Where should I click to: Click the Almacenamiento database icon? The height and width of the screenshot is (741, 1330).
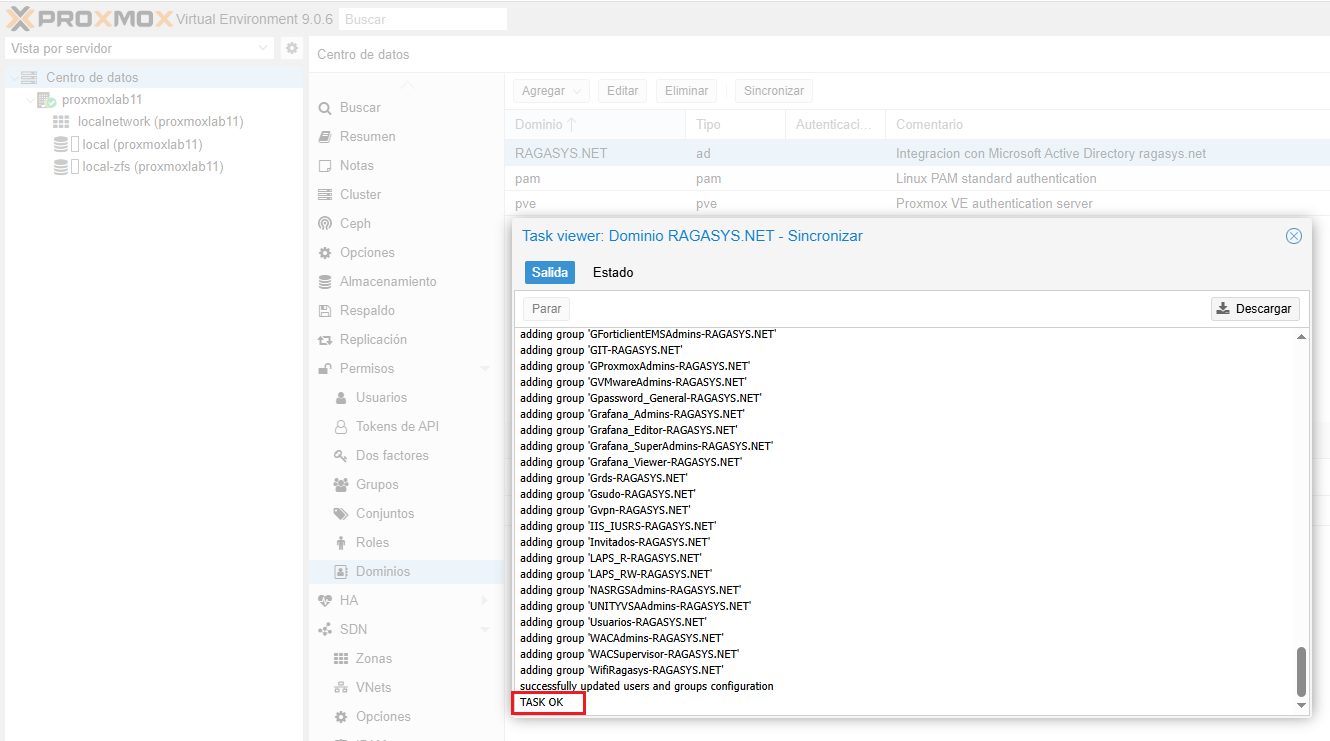coord(324,282)
